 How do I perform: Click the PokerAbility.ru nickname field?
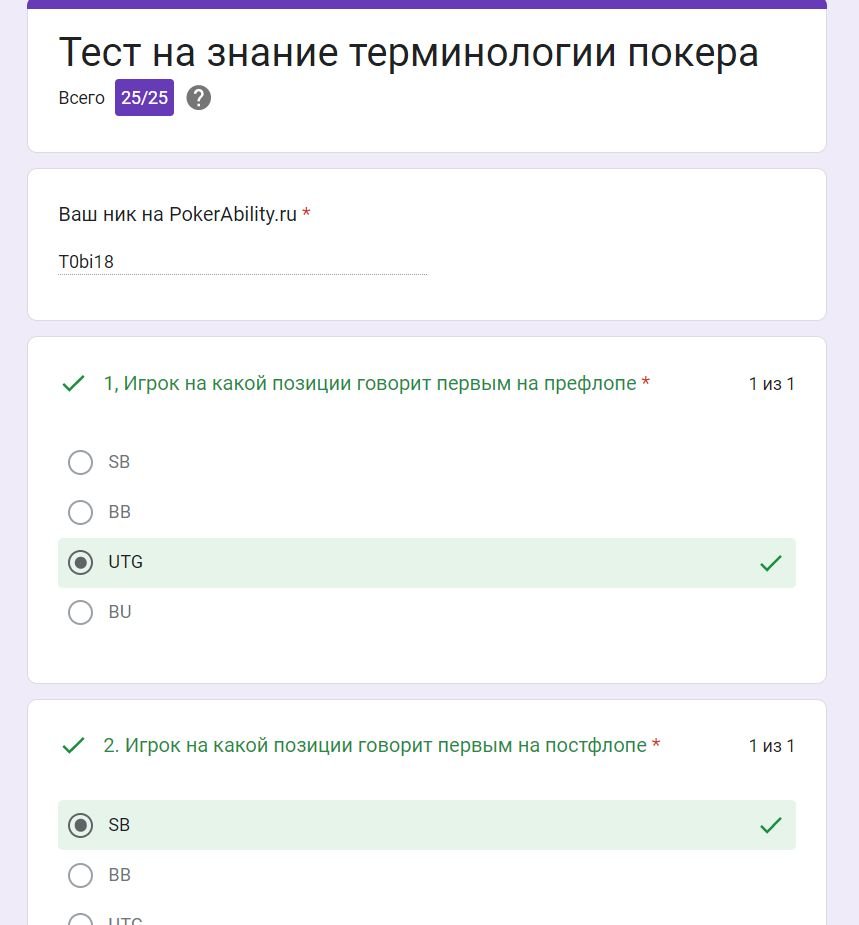click(x=242, y=261)
